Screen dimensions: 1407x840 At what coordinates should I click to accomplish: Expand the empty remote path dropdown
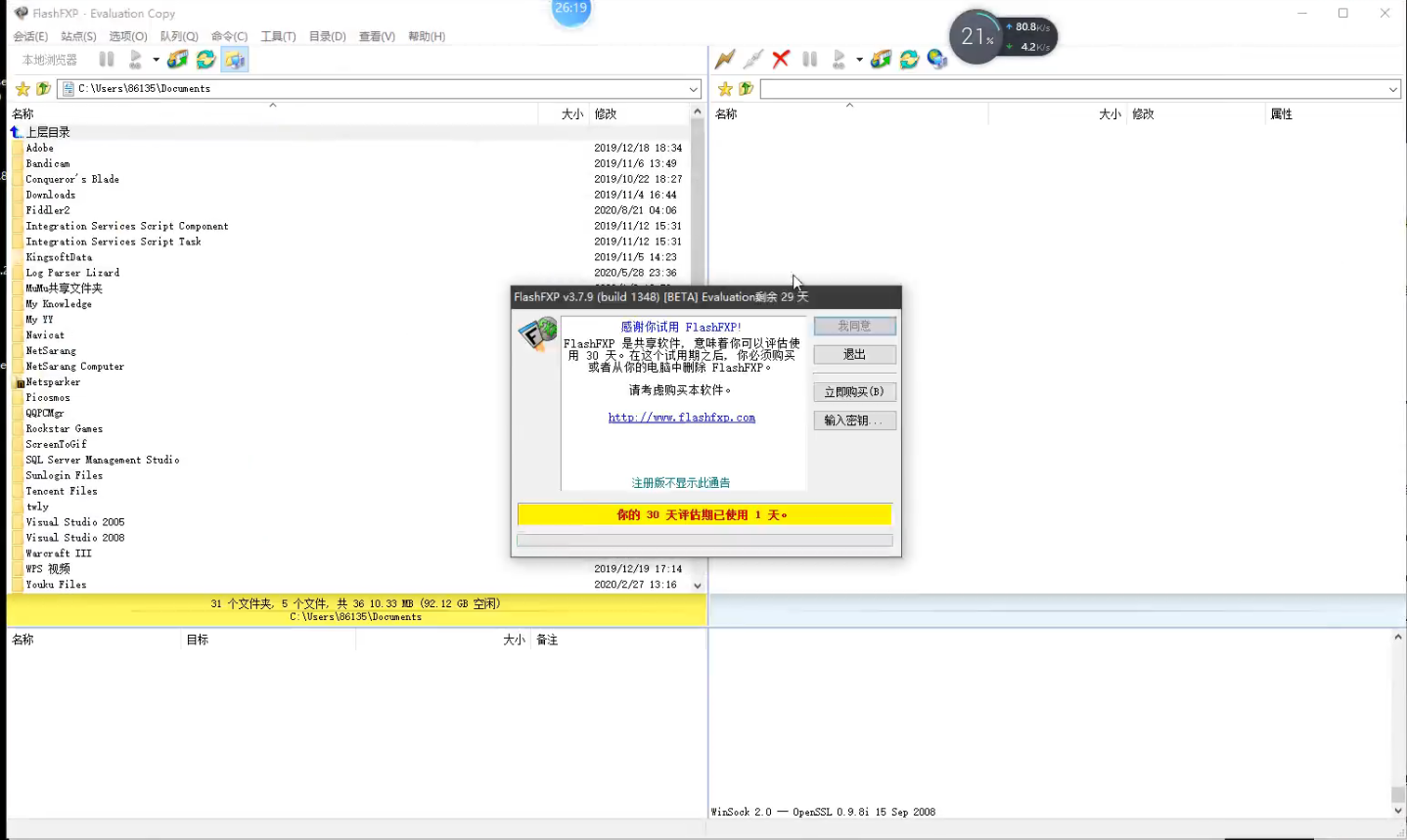pyautogui.click(x=1392, y=89)
